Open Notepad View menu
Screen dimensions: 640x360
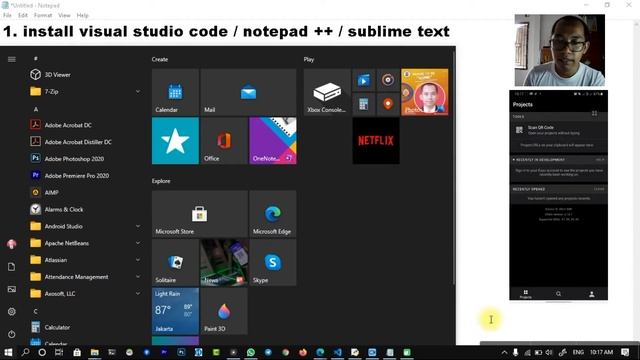point(64,15)
